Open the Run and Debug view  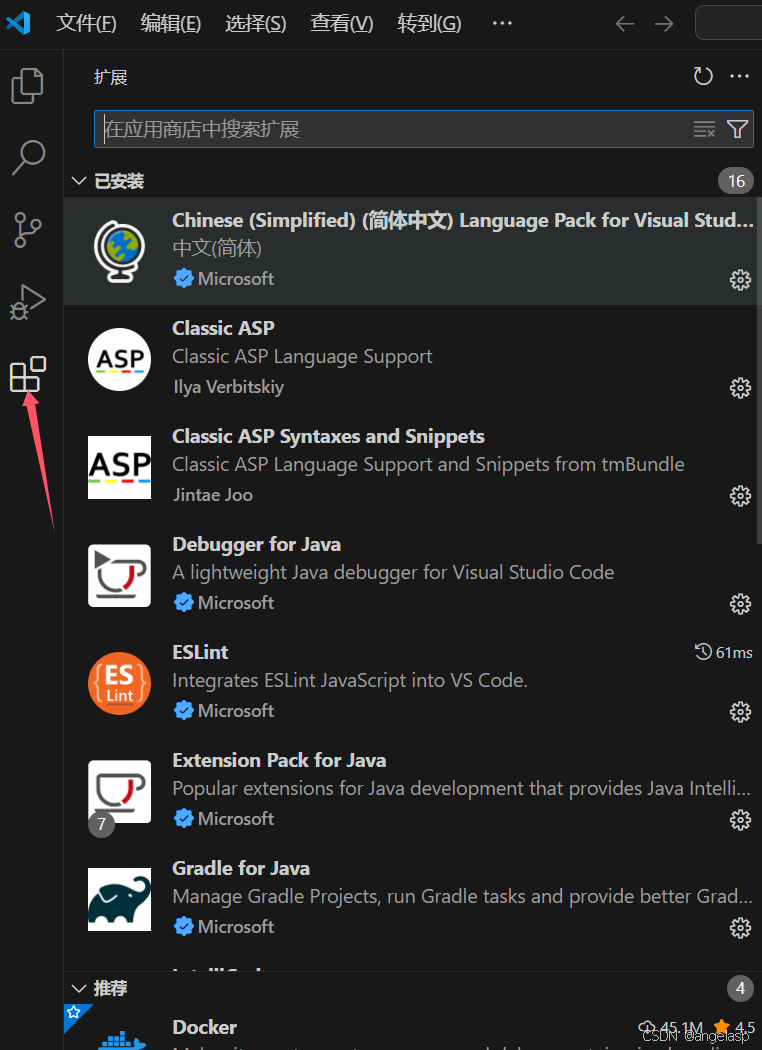[x=27, y=302]
